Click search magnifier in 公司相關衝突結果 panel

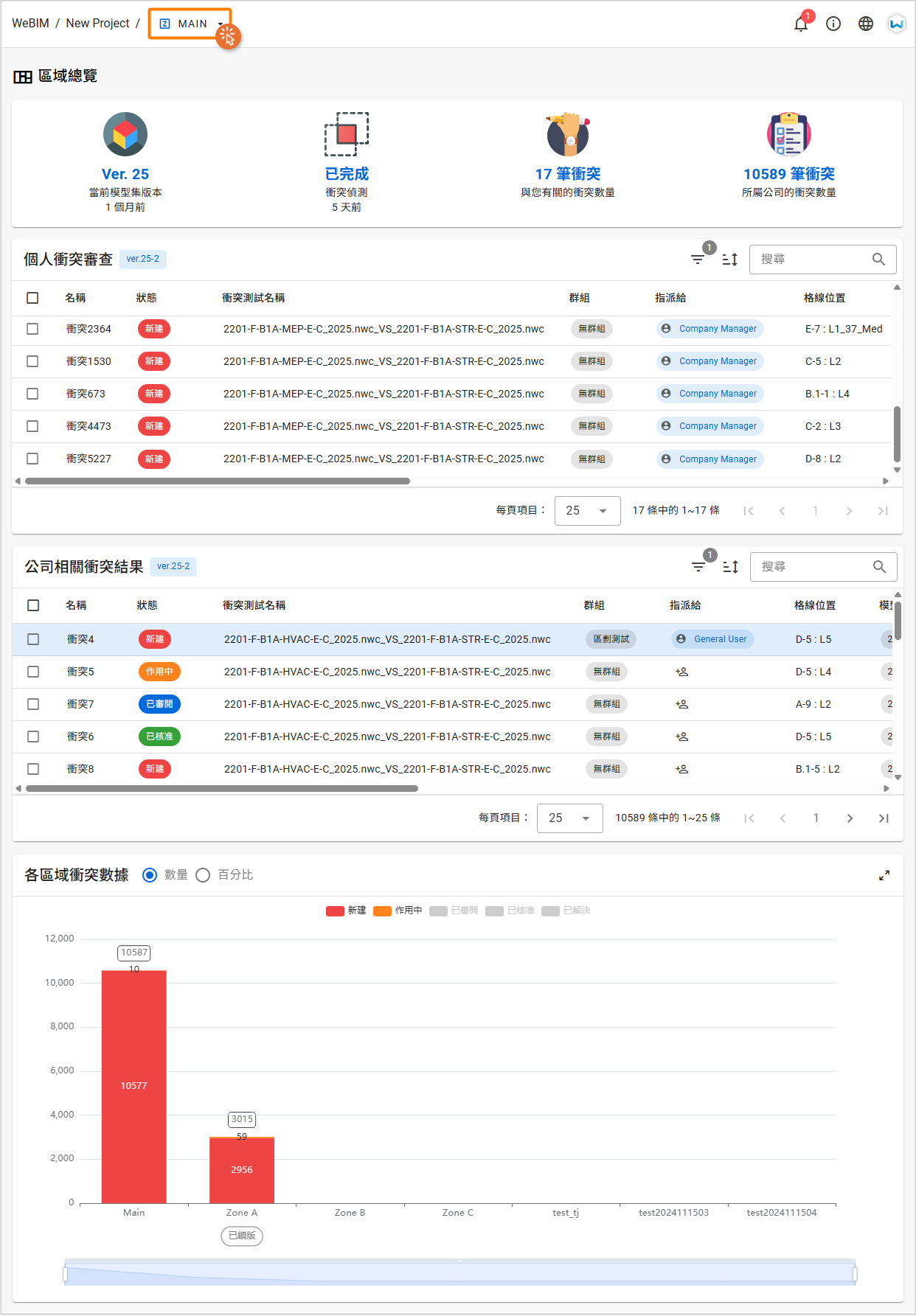pos(879,567)
